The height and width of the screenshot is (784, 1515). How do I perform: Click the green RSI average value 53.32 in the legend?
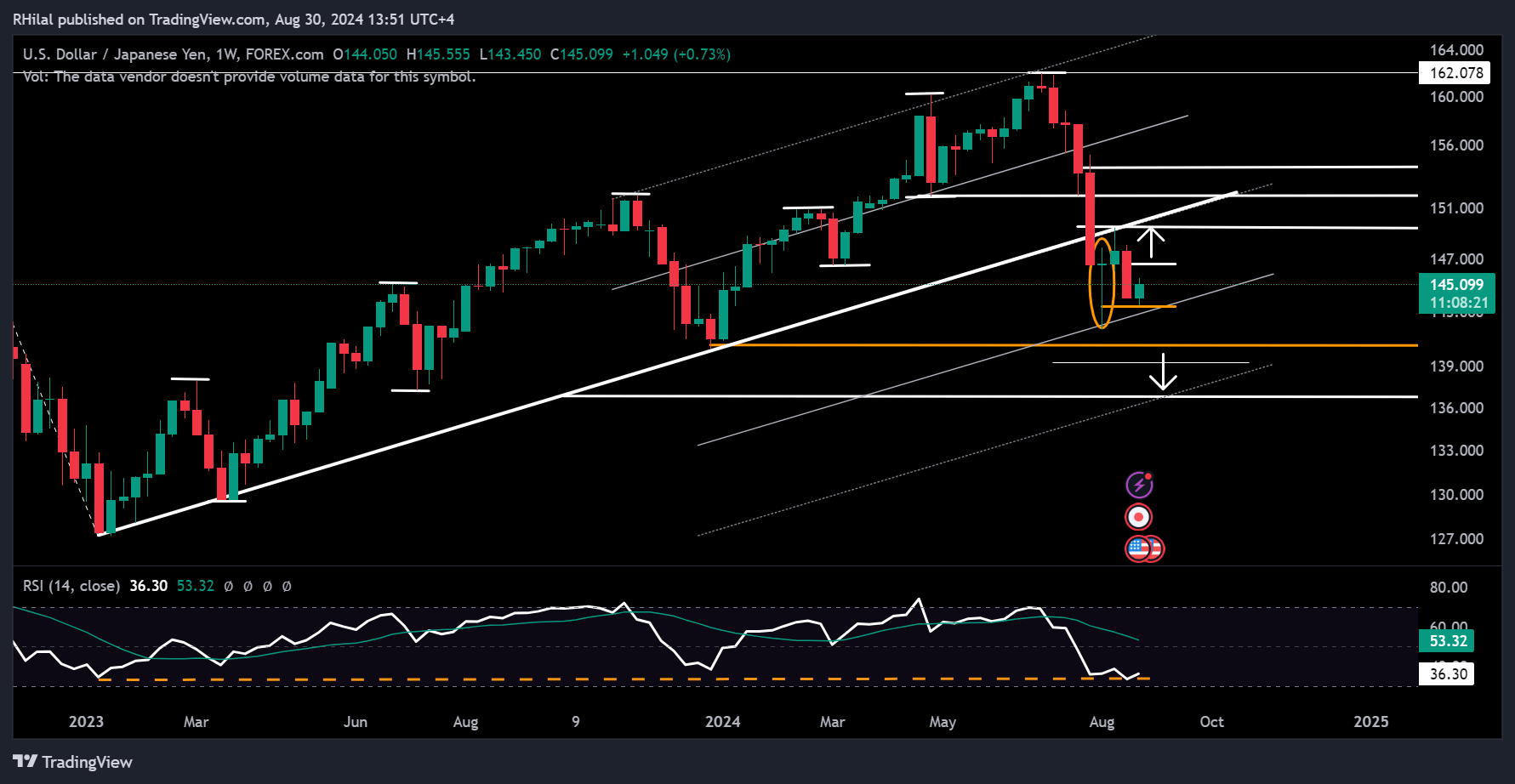pyautogui.click(x=196, y=586)
